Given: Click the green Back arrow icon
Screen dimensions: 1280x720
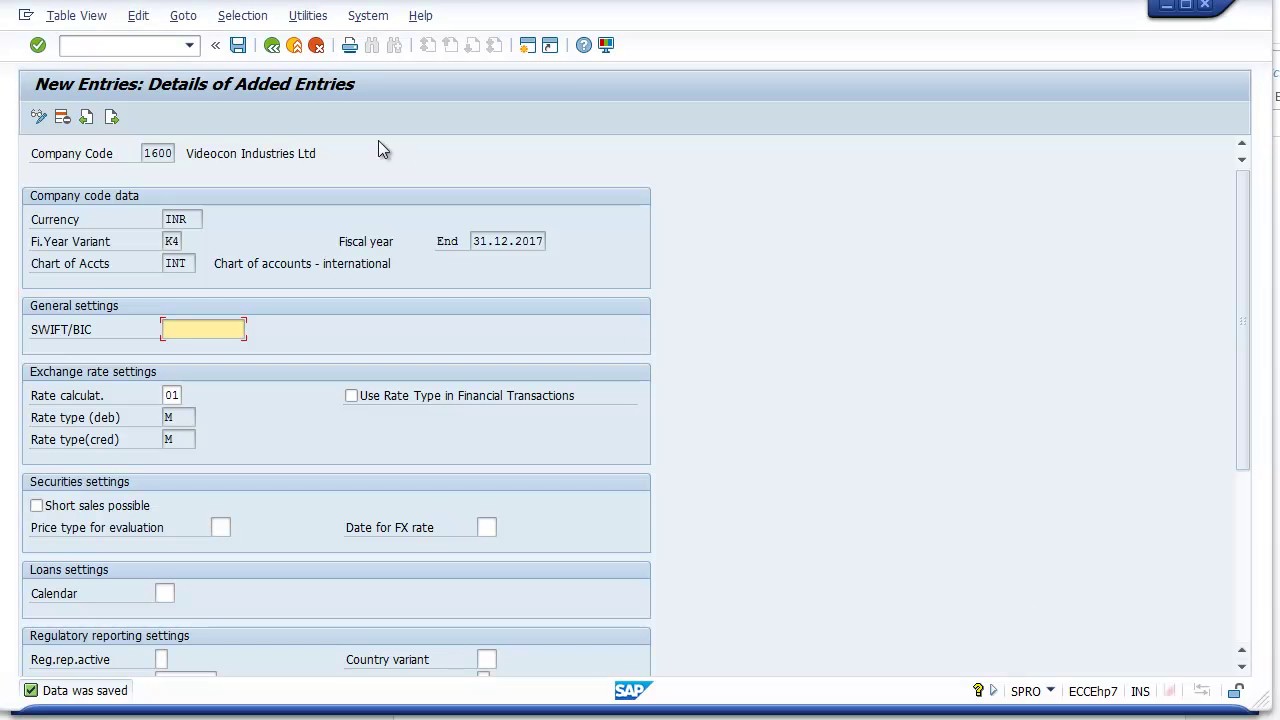Looking at the screenshot, I should click(272, 45).
